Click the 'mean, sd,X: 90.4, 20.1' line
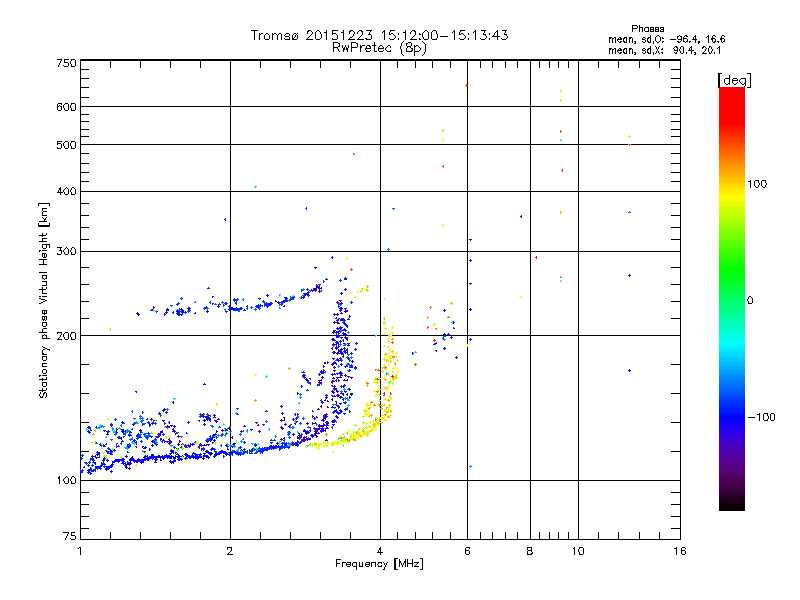This screenshot has width=800, height=600. point(664,50)
